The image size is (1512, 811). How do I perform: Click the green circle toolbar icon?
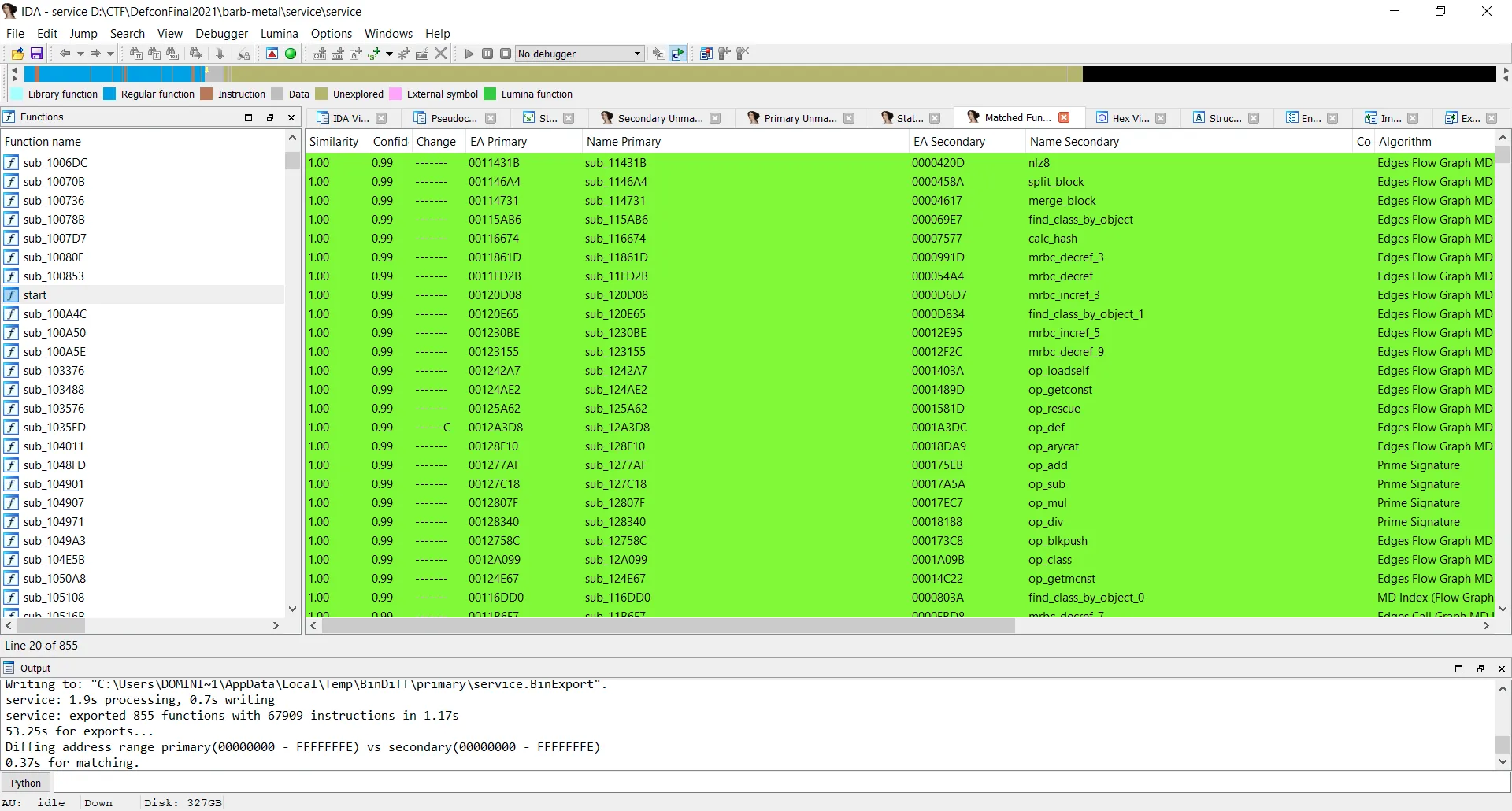click(291, 54)
